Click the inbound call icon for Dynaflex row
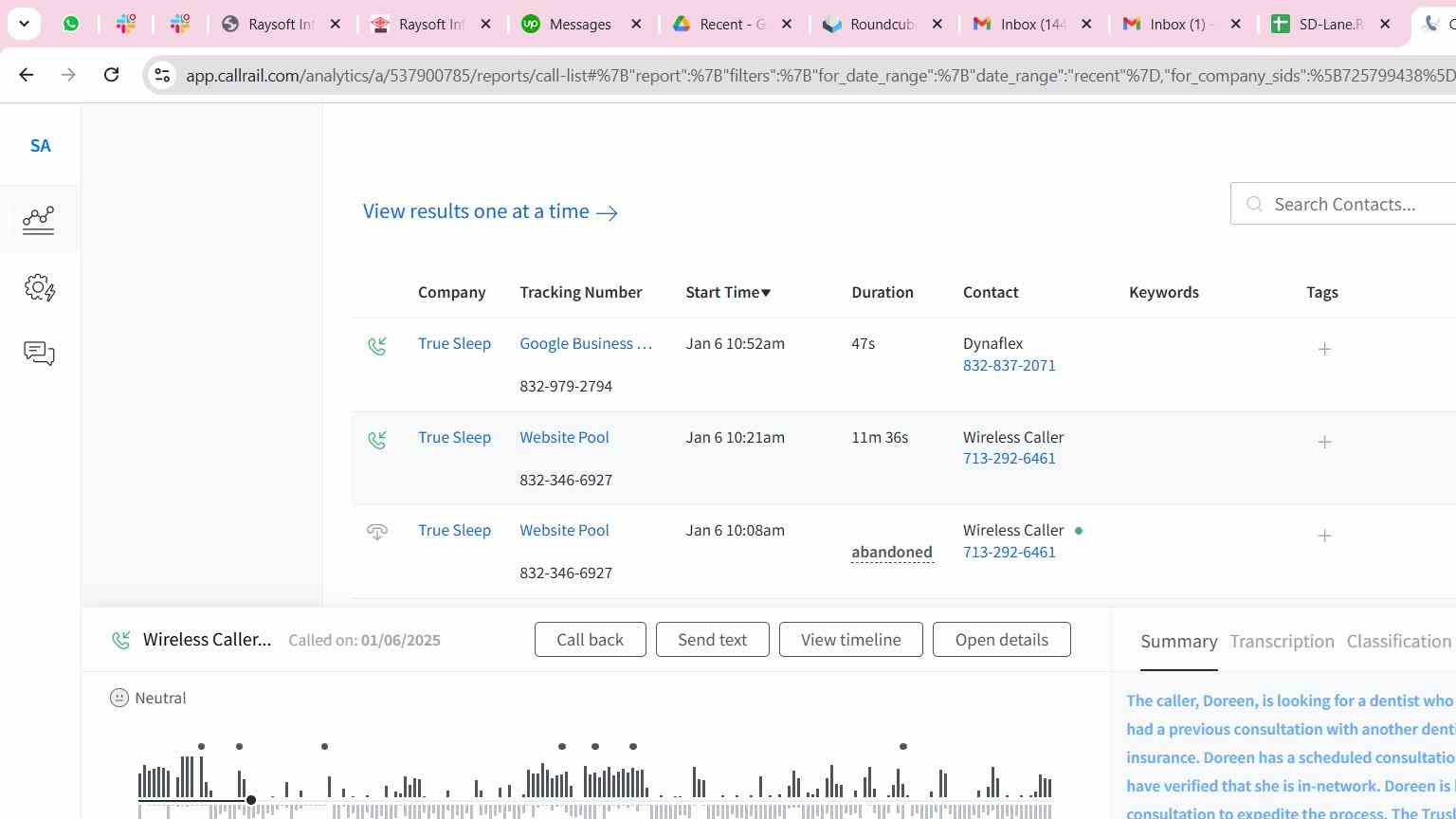The width and height of the screenshot is (1456, 819). (x=377, y=346)
